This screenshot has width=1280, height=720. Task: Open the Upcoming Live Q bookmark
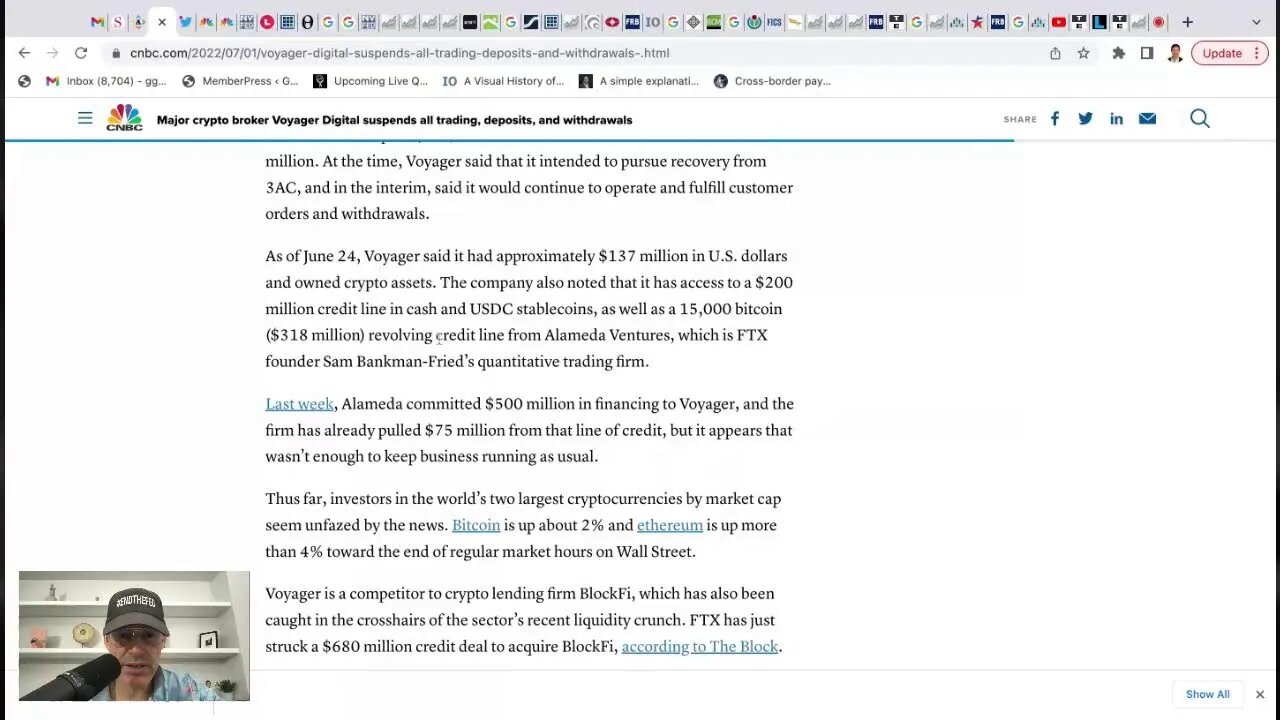tap(370, 81)
